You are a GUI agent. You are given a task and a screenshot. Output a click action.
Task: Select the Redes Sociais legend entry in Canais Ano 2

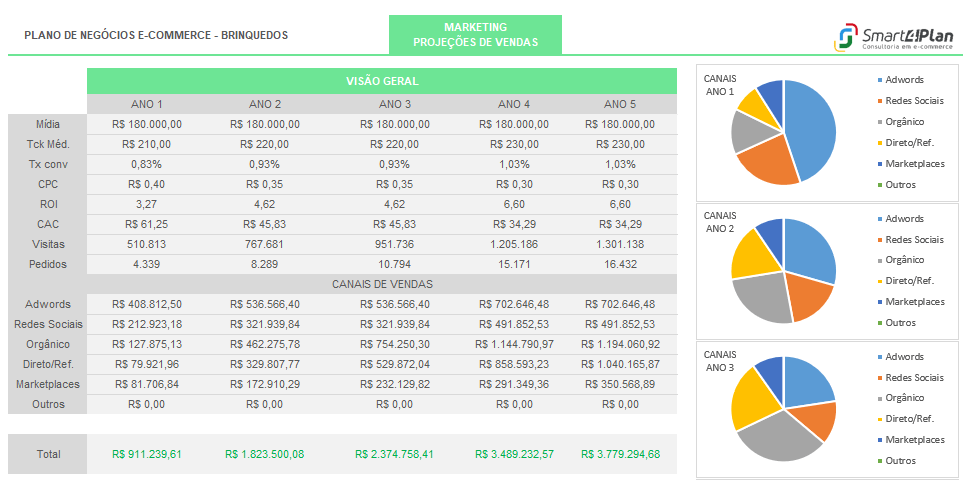(x=914, y=239)
